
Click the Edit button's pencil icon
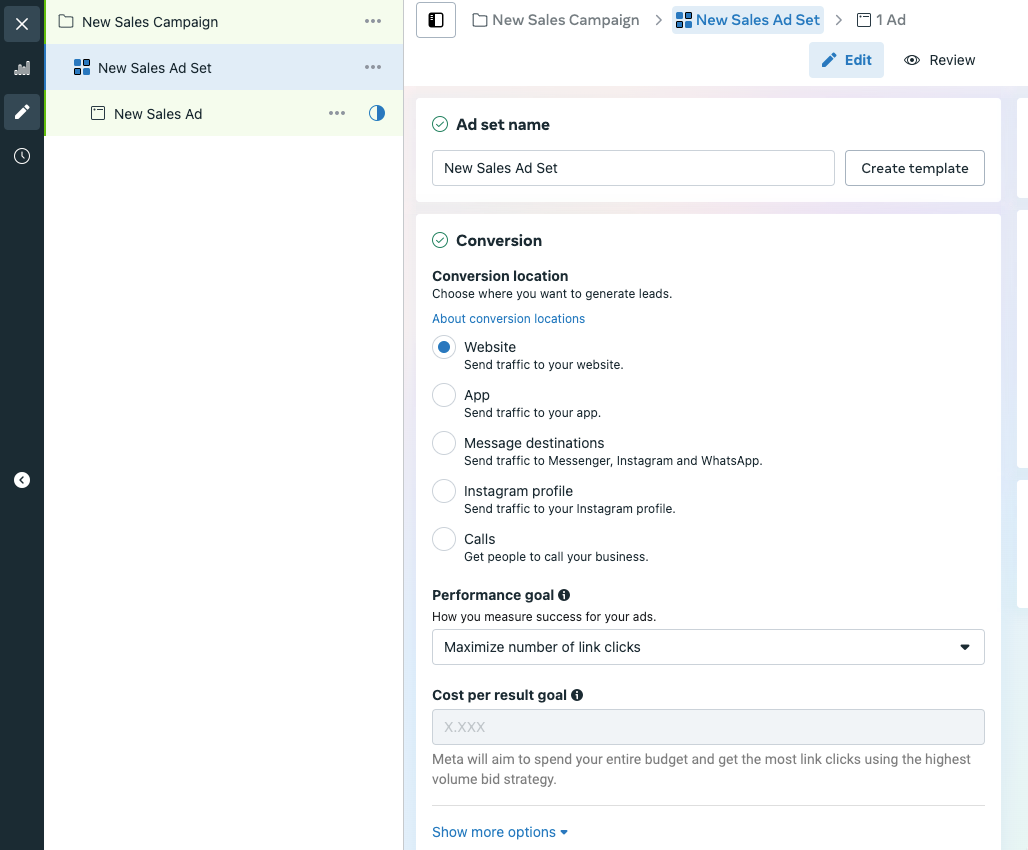click(x=829, y=60)
